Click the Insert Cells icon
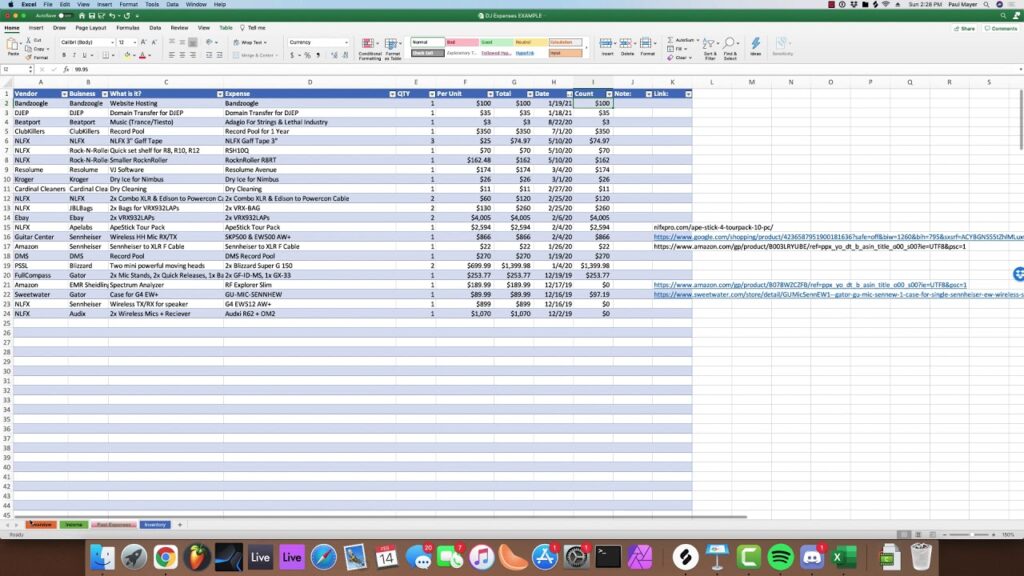 pos(607,42)
